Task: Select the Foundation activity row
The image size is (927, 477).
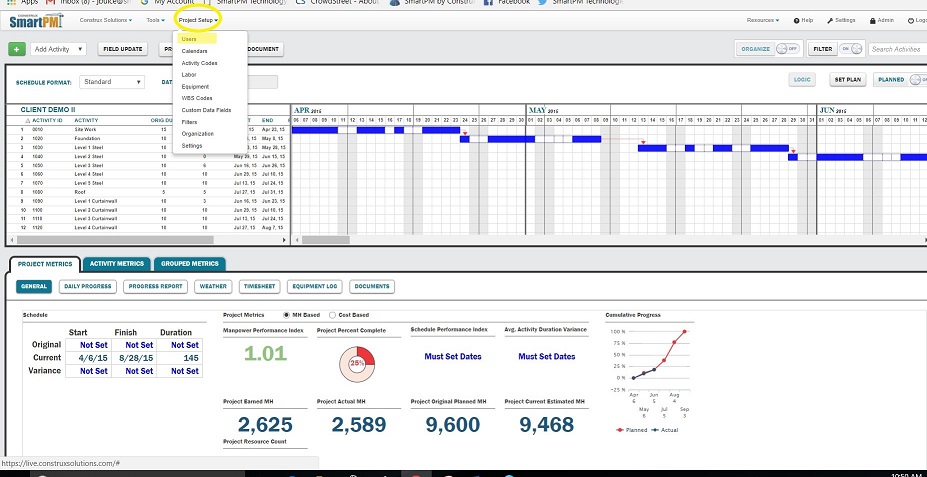Action: [x=148, y=138]
